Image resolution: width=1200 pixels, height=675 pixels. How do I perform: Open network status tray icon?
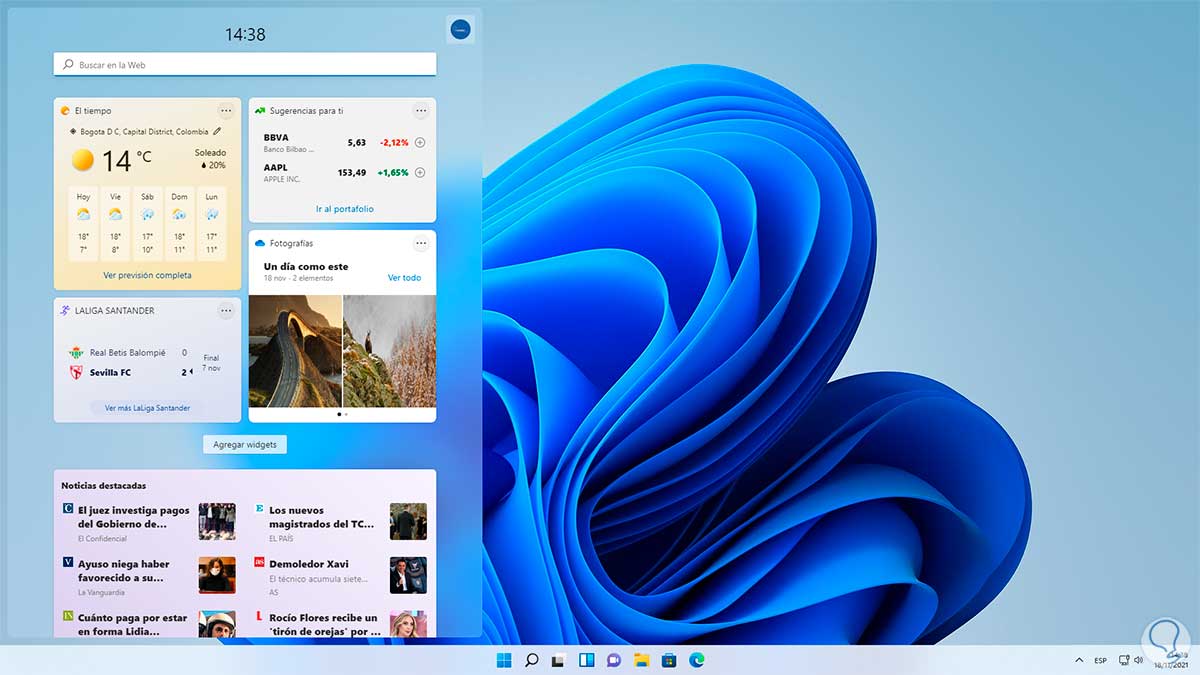1125,660
